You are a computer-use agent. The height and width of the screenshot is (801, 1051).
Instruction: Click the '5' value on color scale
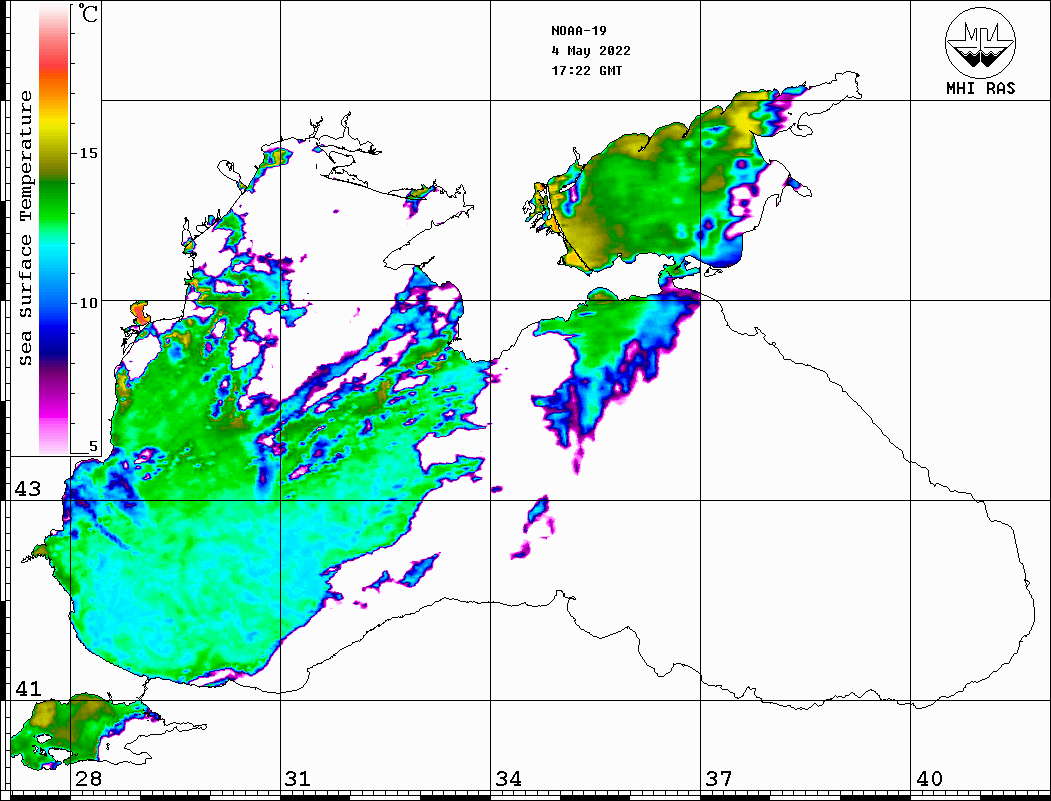[93, 446]
